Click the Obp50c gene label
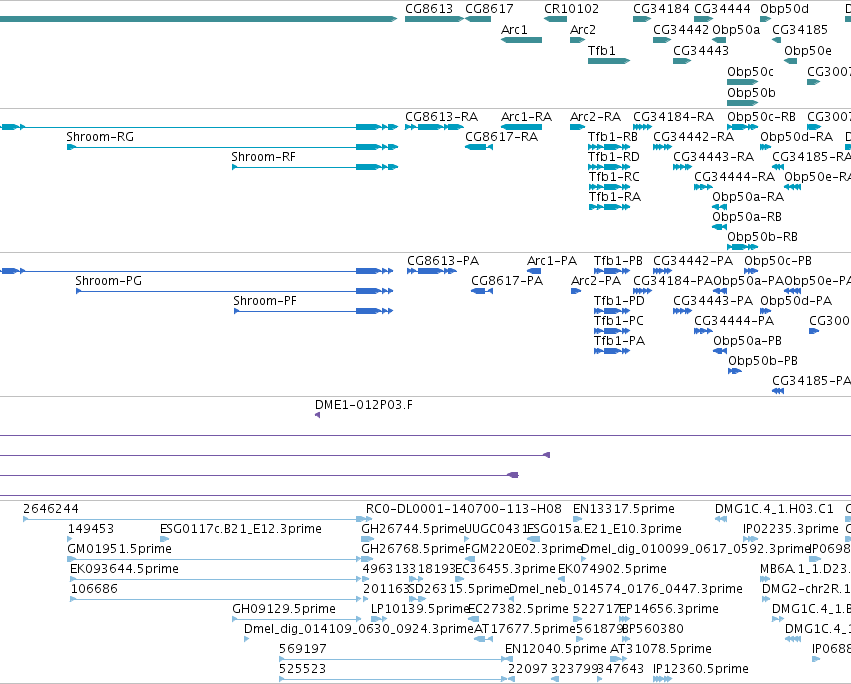The width and height of the screenshot is (851, 684). tap(751, 72)
